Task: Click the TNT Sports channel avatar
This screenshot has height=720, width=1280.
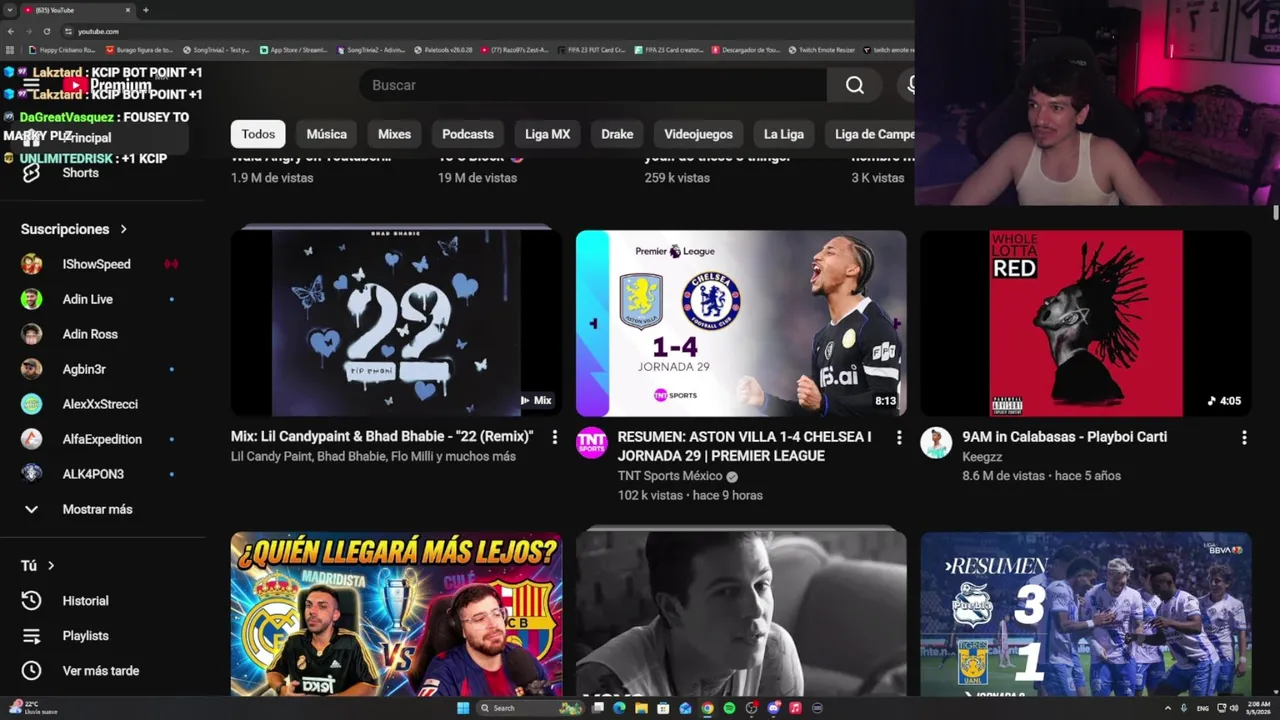Action: pyautogui.click(x=591, y=443)
